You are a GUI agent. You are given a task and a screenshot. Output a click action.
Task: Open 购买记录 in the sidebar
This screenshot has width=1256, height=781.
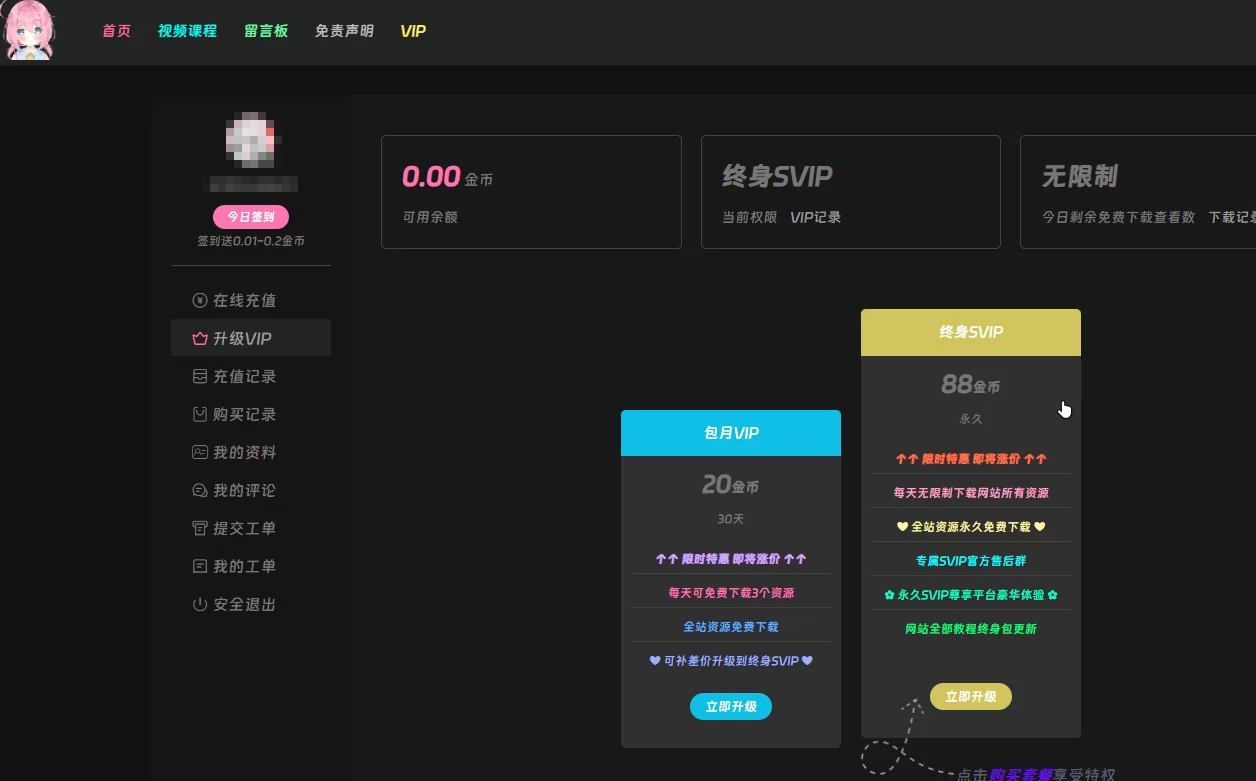click(x=251, y=415)
